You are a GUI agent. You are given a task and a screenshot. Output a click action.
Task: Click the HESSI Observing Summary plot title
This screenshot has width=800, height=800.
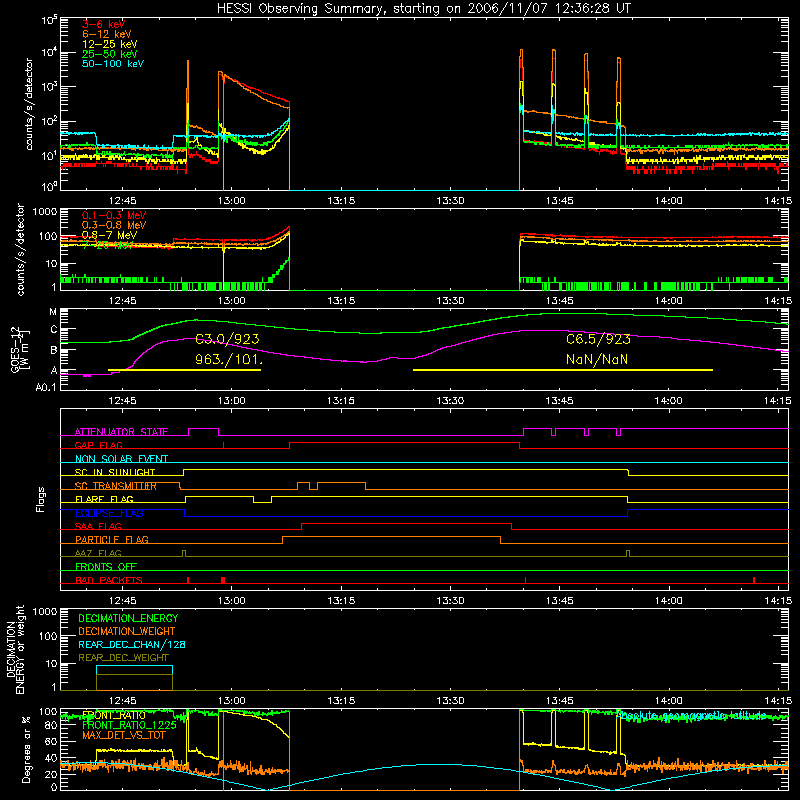click(x=423, y=9)
